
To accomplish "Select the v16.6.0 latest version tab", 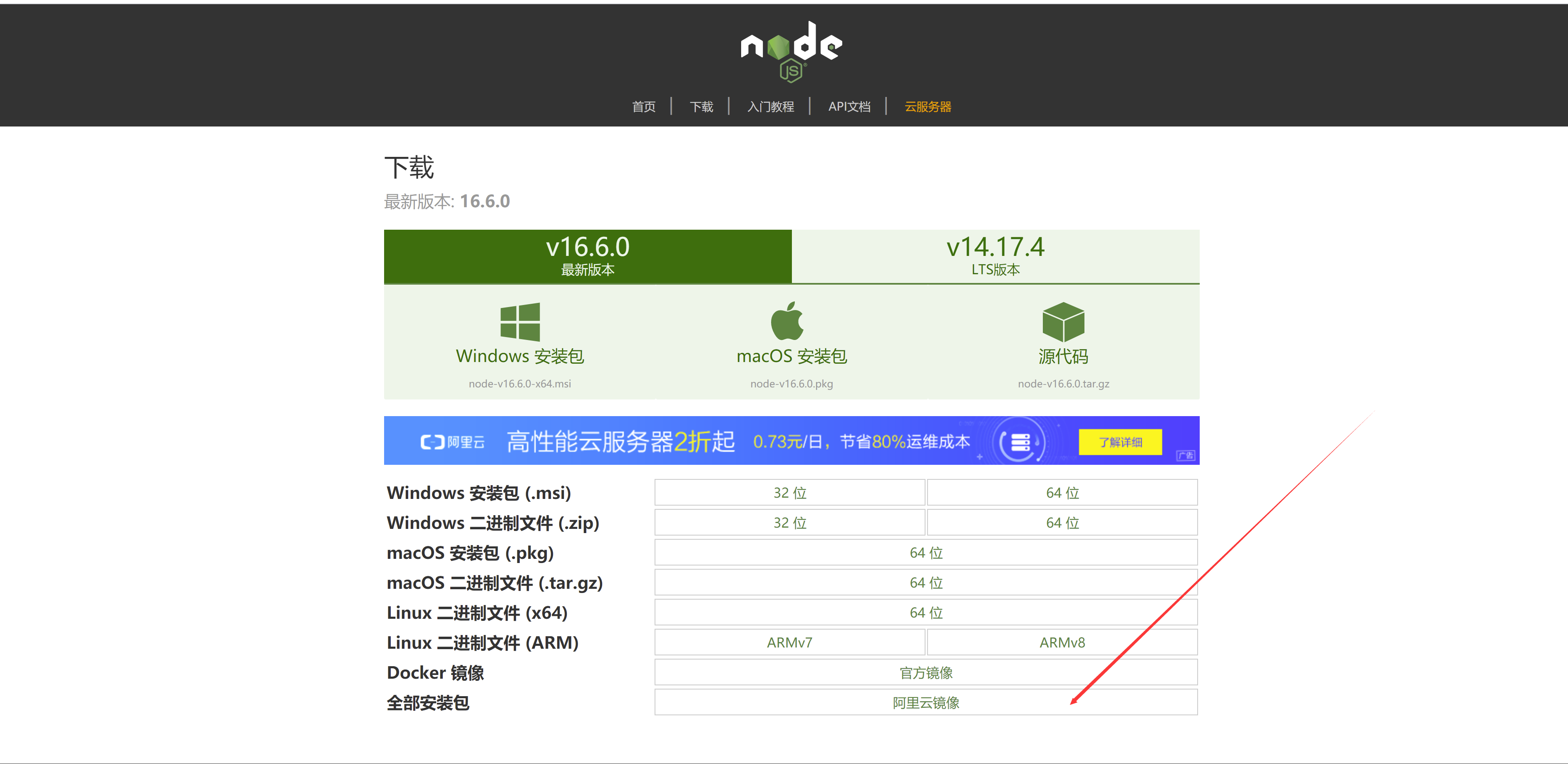I will click(x=588, y=255).
